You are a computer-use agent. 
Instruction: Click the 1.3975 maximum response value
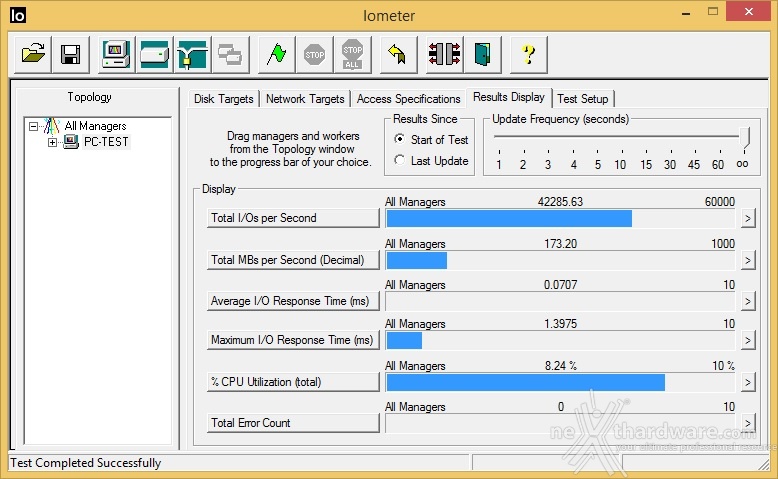[x=561, y=324]
